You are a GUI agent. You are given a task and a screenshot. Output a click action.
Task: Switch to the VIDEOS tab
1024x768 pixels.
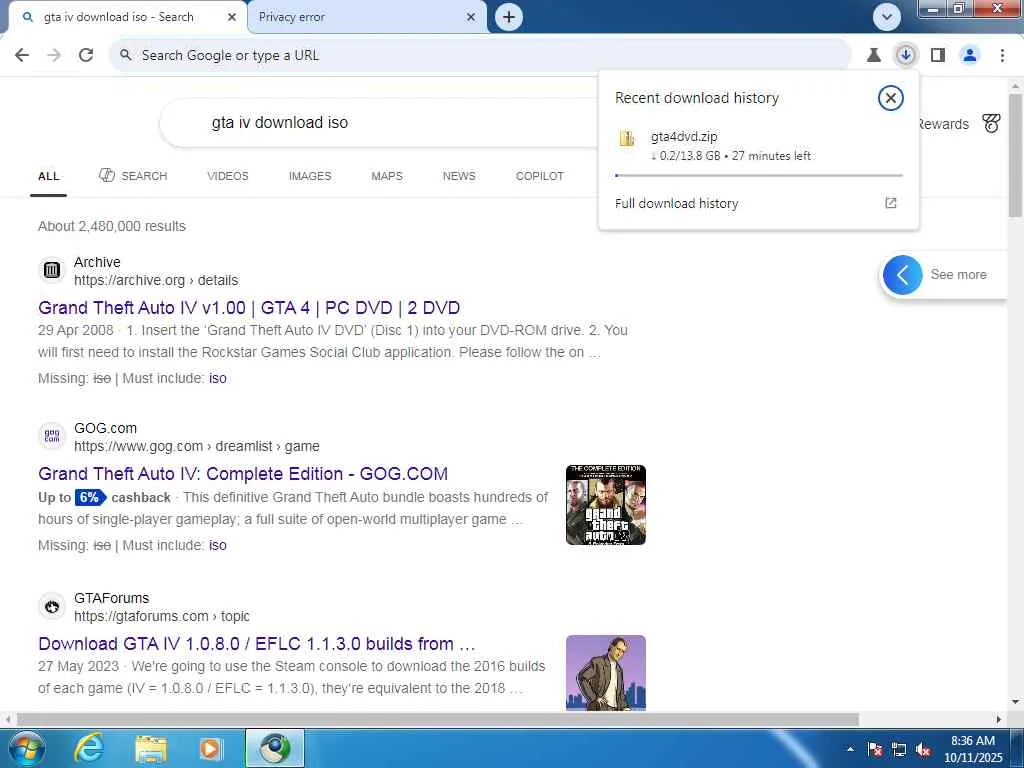(x=228, y=176)
